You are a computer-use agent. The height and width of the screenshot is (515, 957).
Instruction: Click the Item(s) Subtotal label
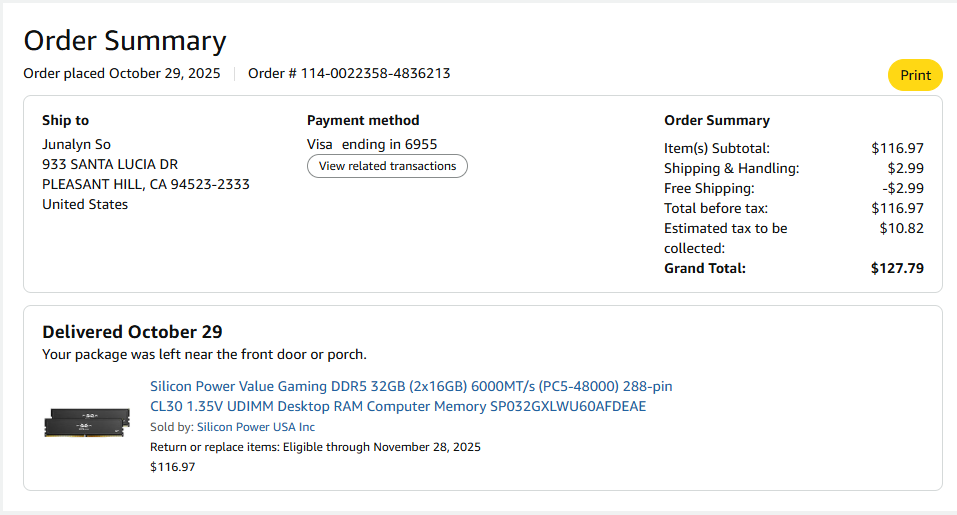click(716, 148)
